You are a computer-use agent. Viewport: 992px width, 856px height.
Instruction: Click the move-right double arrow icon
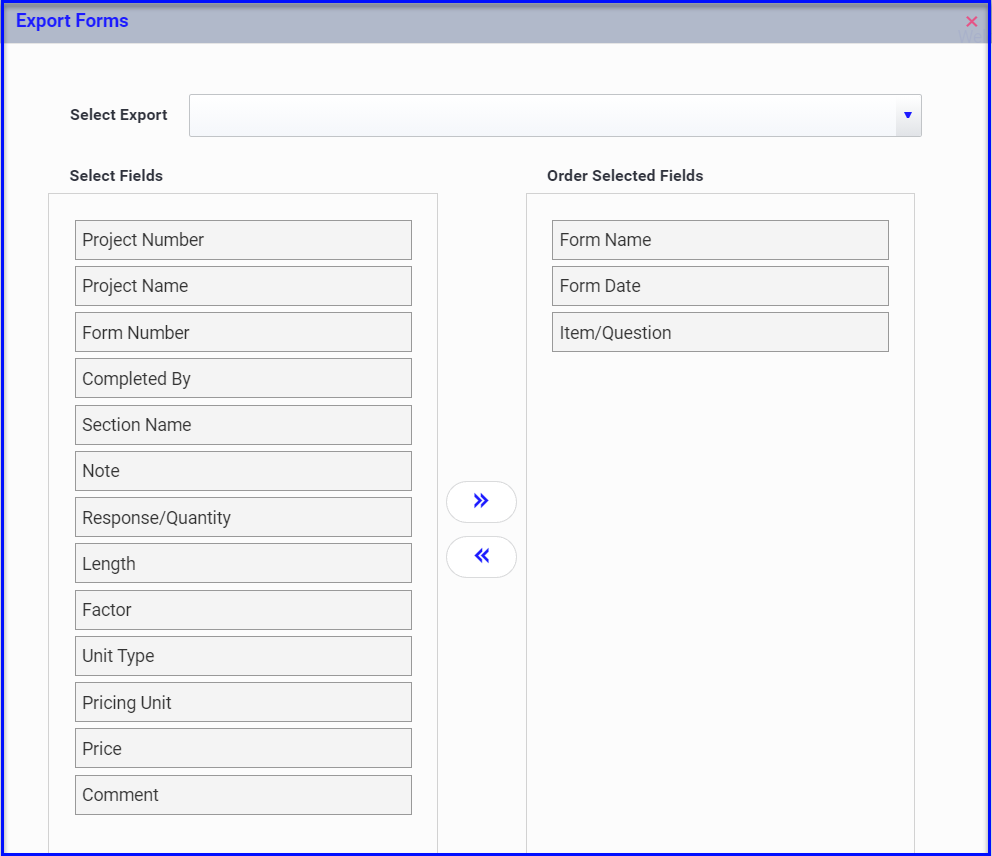[x=481, y=501]
